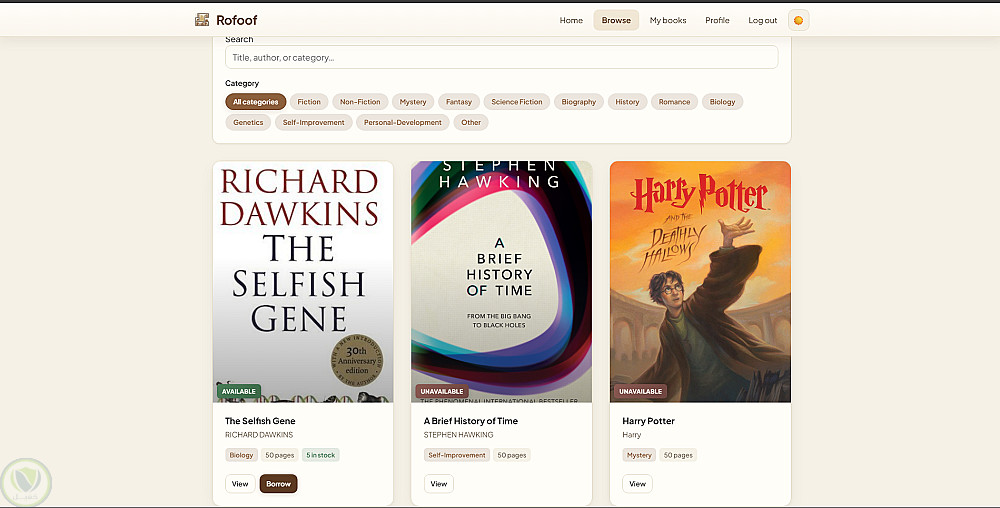
Task: View A Brief History of Time
Action: [x=438, y=484]
